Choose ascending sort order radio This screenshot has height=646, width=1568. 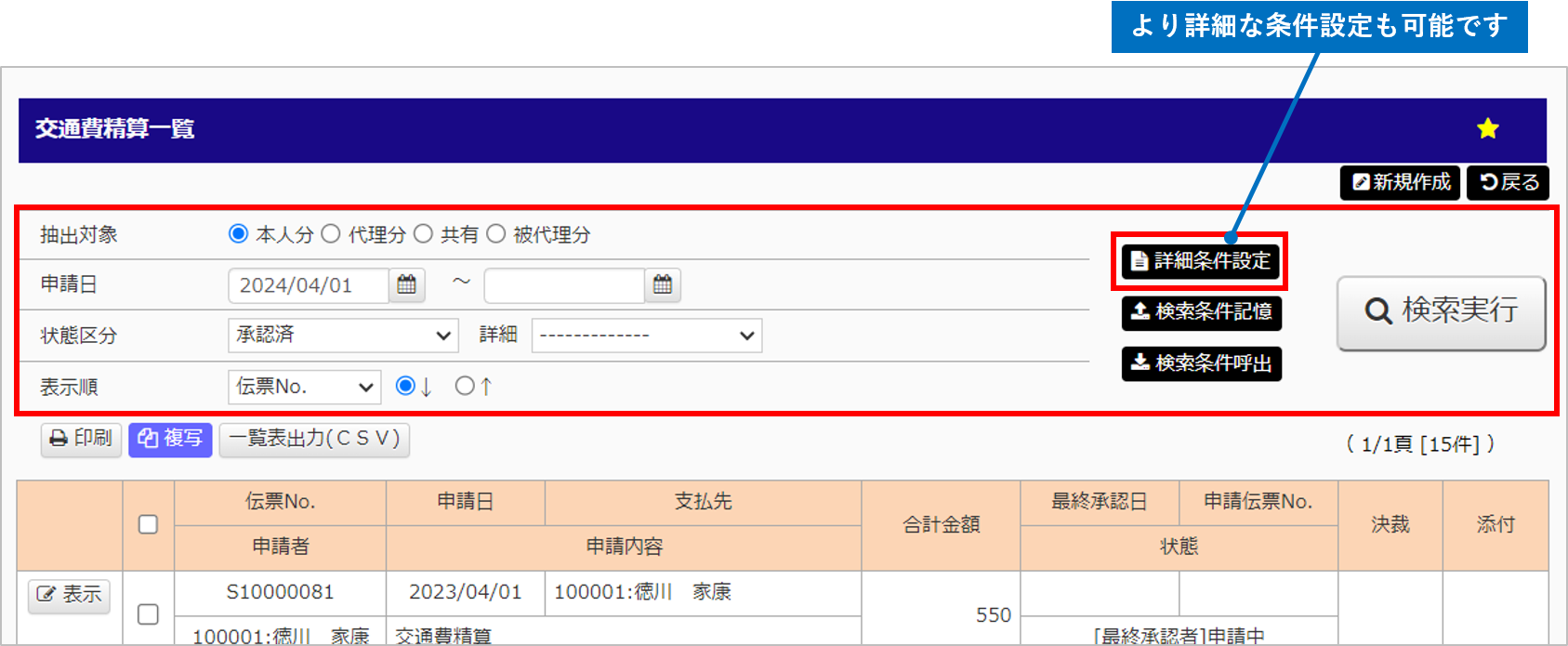[465, 386]
